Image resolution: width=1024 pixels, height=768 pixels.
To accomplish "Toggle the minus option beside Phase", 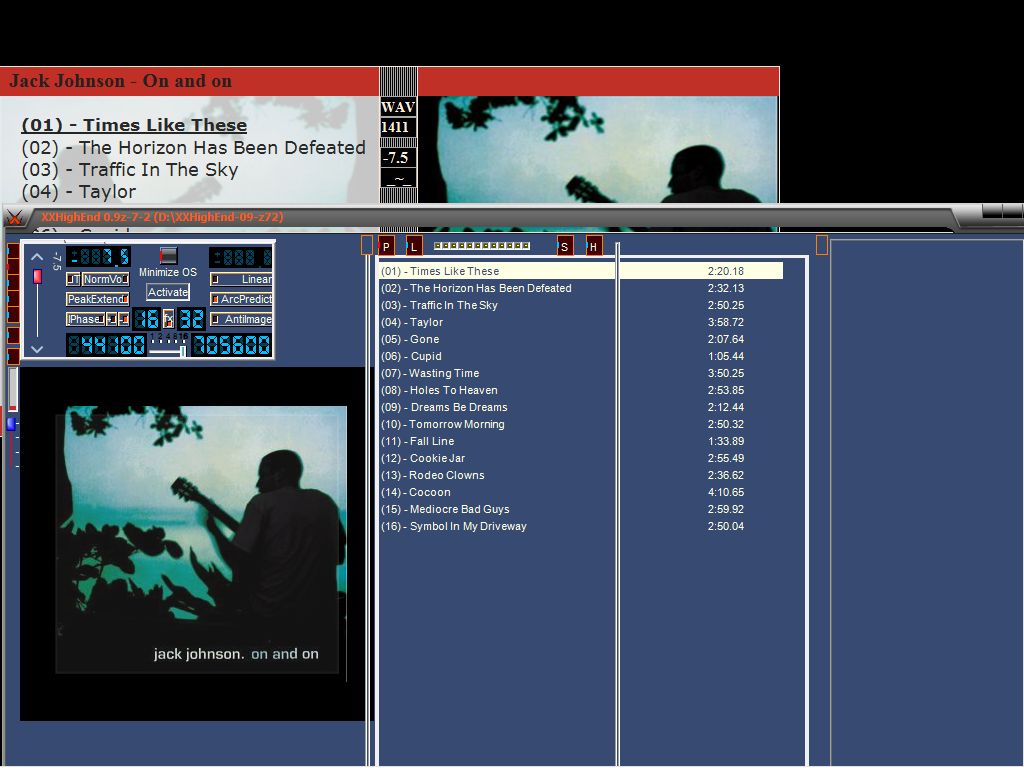I will [123, 319].
